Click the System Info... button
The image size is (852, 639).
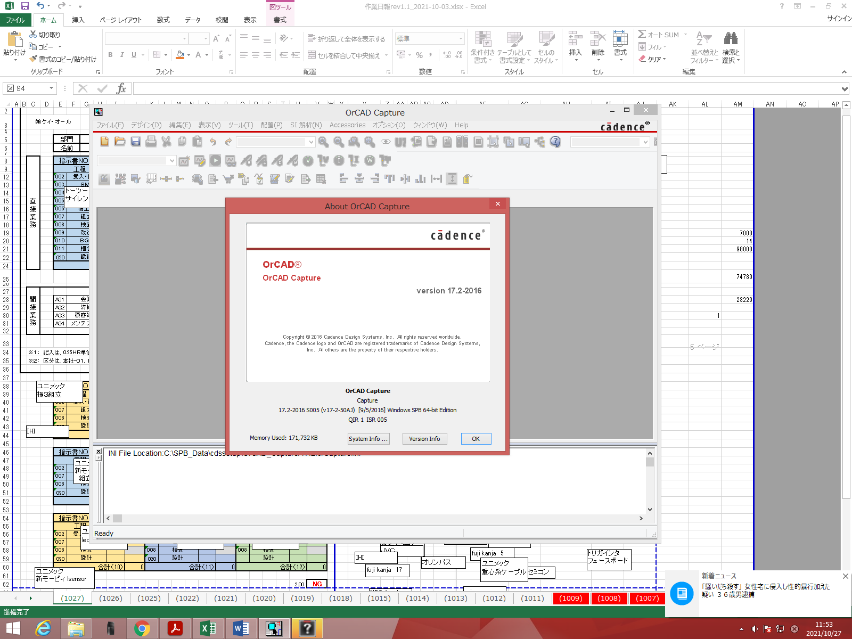368,438
